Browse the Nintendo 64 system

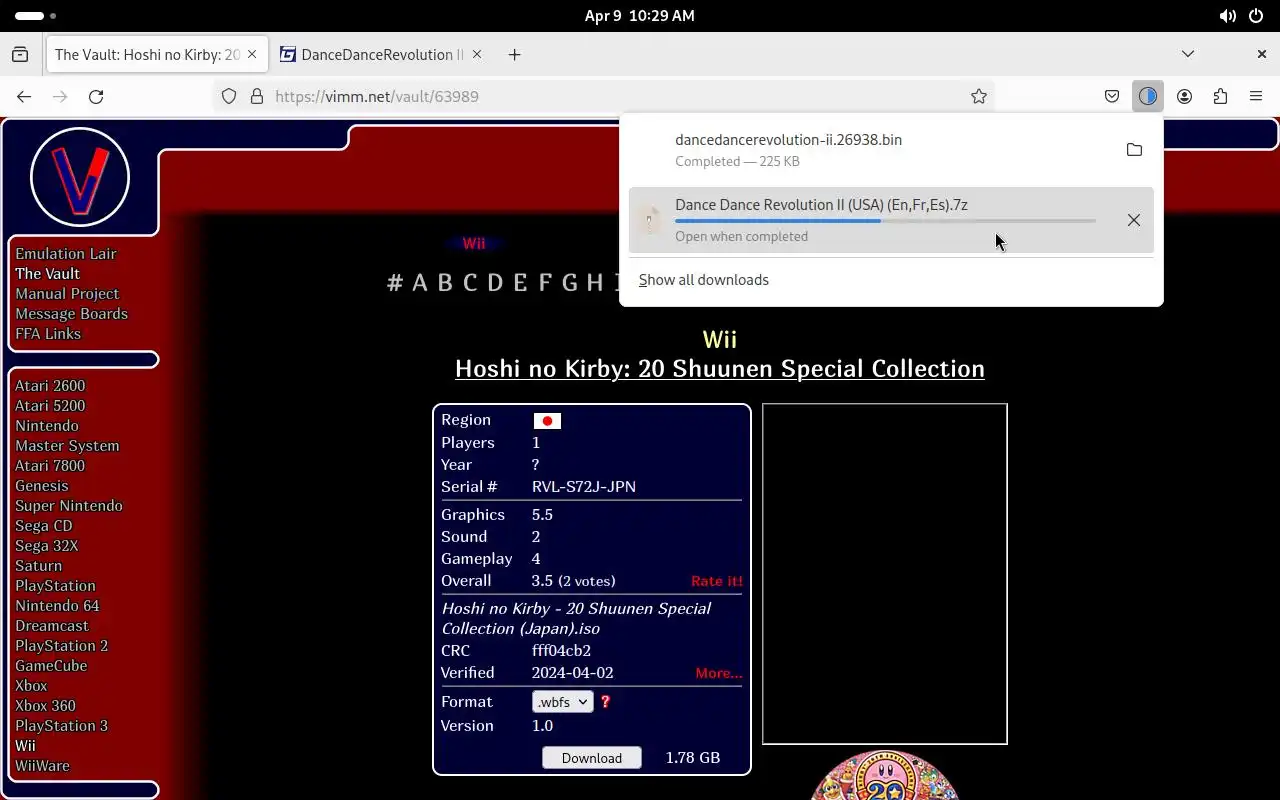pos(57,606)
